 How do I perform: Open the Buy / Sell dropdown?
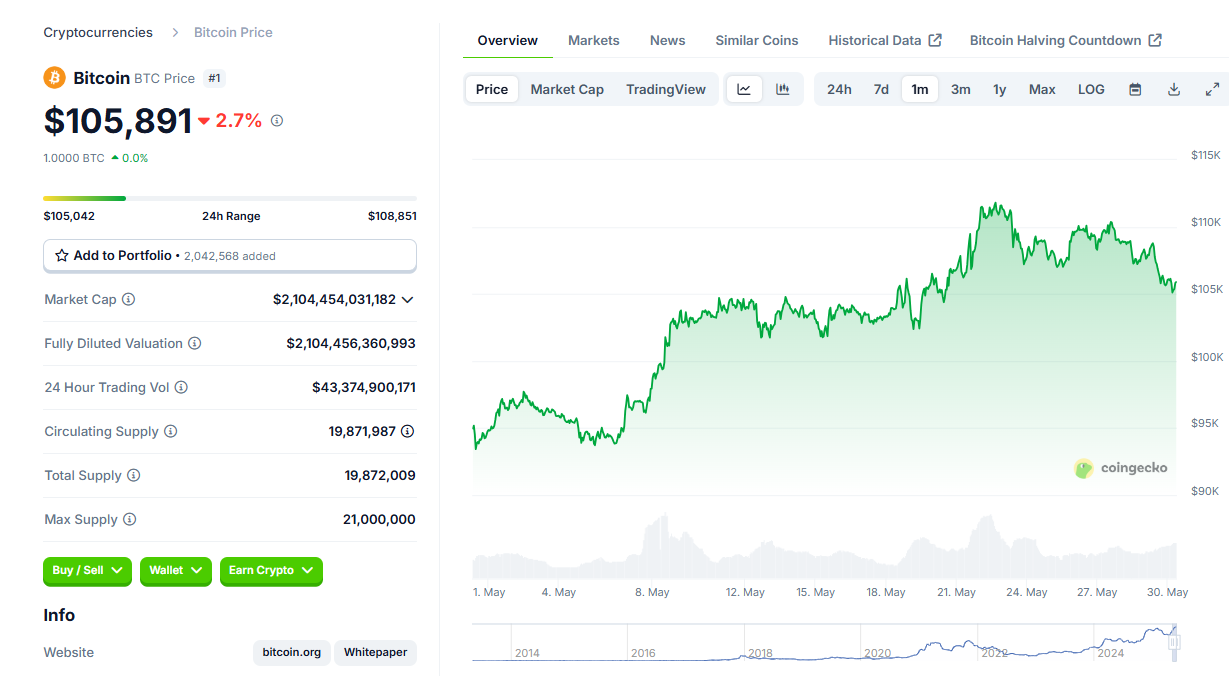(87, 570)
